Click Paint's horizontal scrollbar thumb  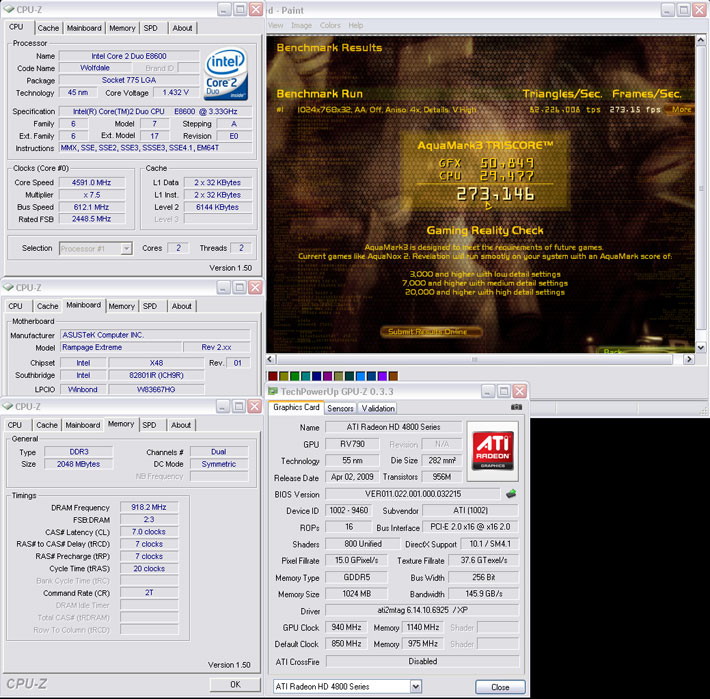pyautogui.click(x=474, y=359)
